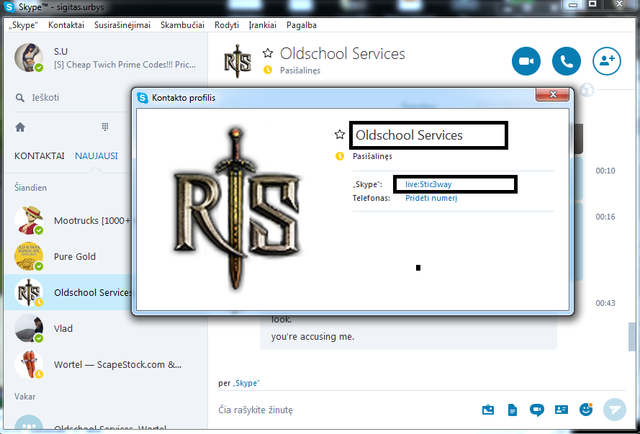Click the Šiandien group heading

click(x=31, y=188)
